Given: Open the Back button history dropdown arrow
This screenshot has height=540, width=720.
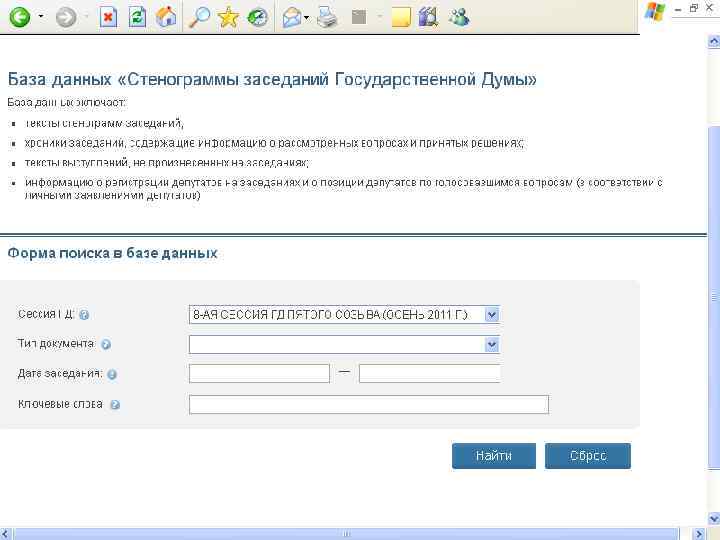Looking at the screenshot, I should pyautogui.click(x=41, y=17).
